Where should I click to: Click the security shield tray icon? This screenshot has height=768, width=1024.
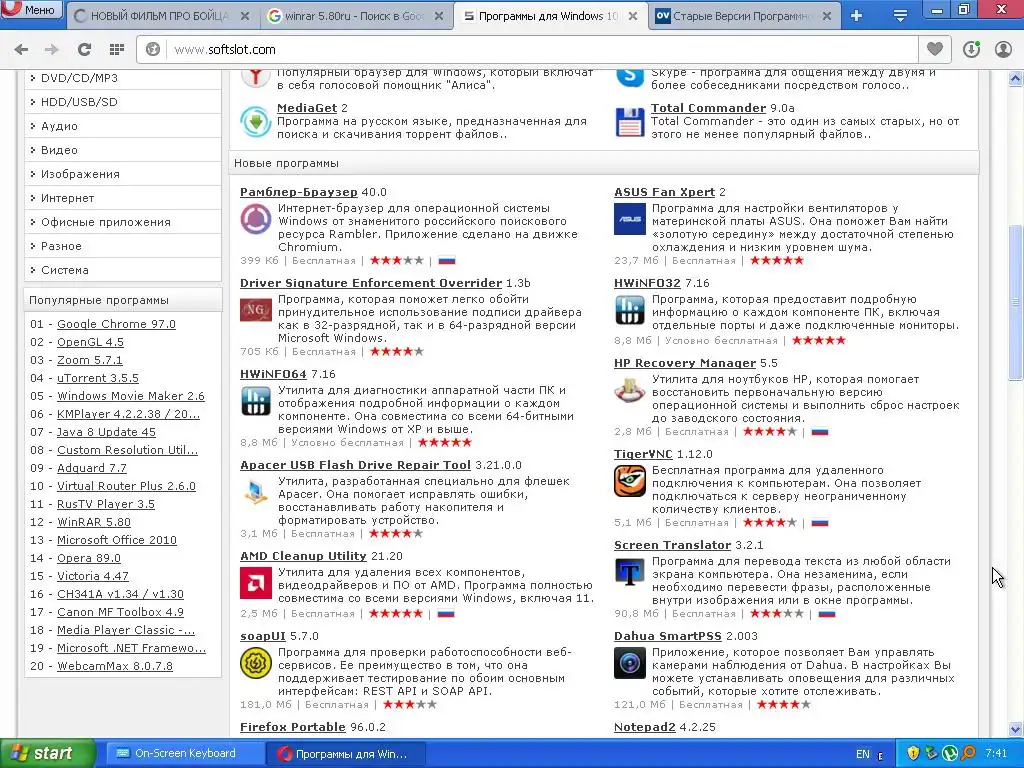point(913,753)
